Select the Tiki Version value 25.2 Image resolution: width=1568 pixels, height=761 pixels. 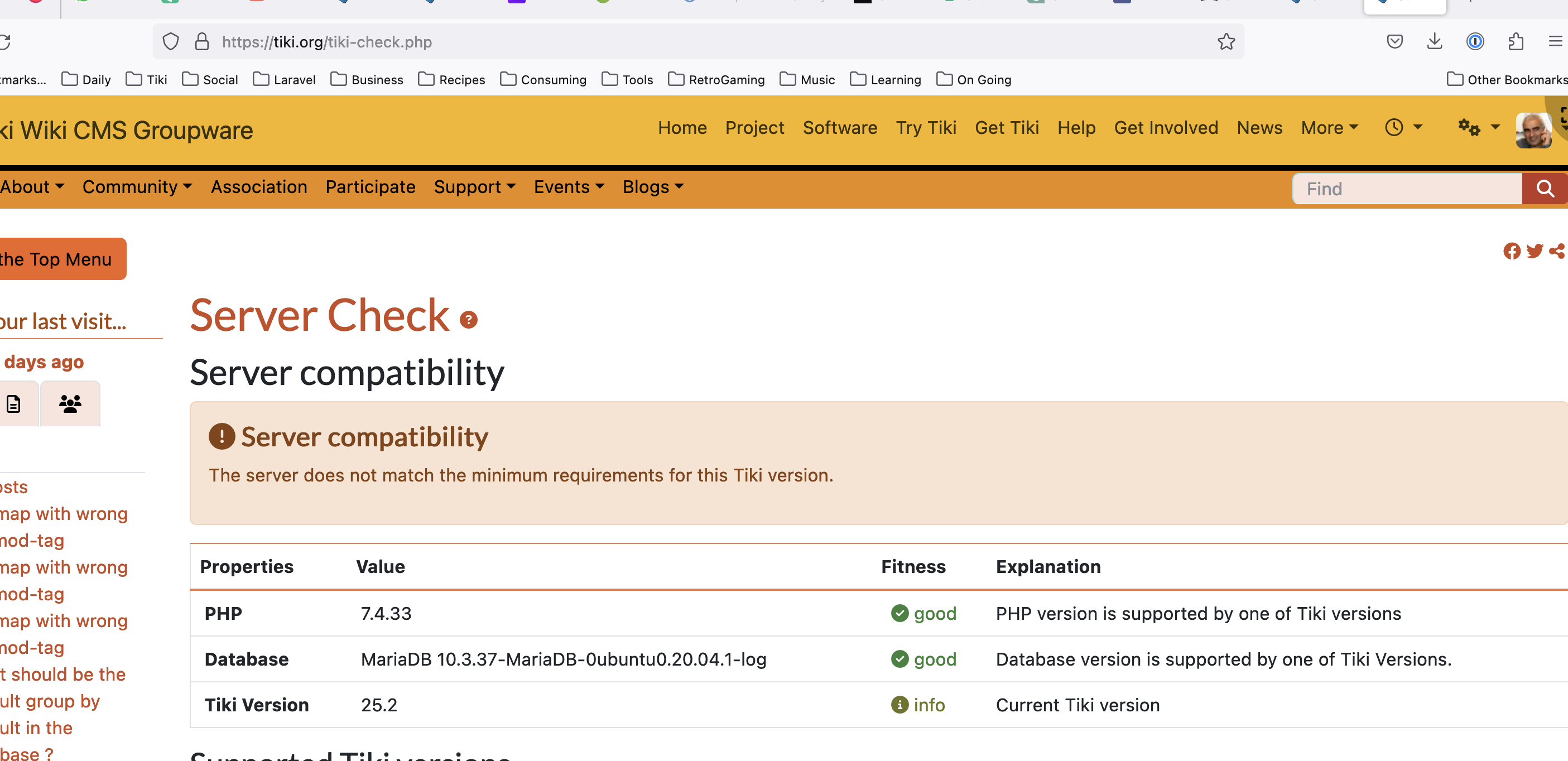pos(379,705)
